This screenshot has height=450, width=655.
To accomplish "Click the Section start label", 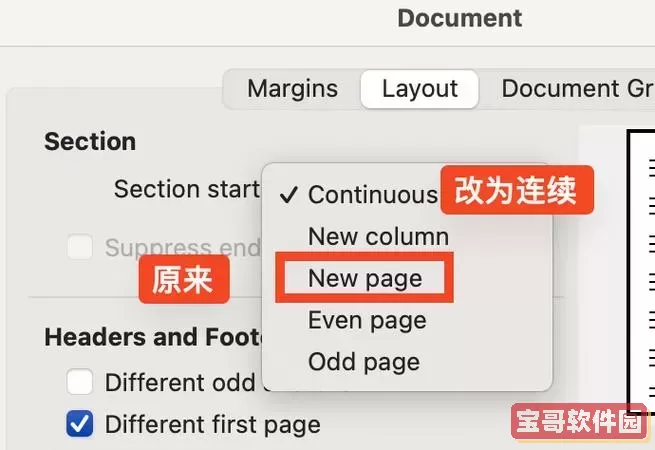I will [x=187, y=189].
